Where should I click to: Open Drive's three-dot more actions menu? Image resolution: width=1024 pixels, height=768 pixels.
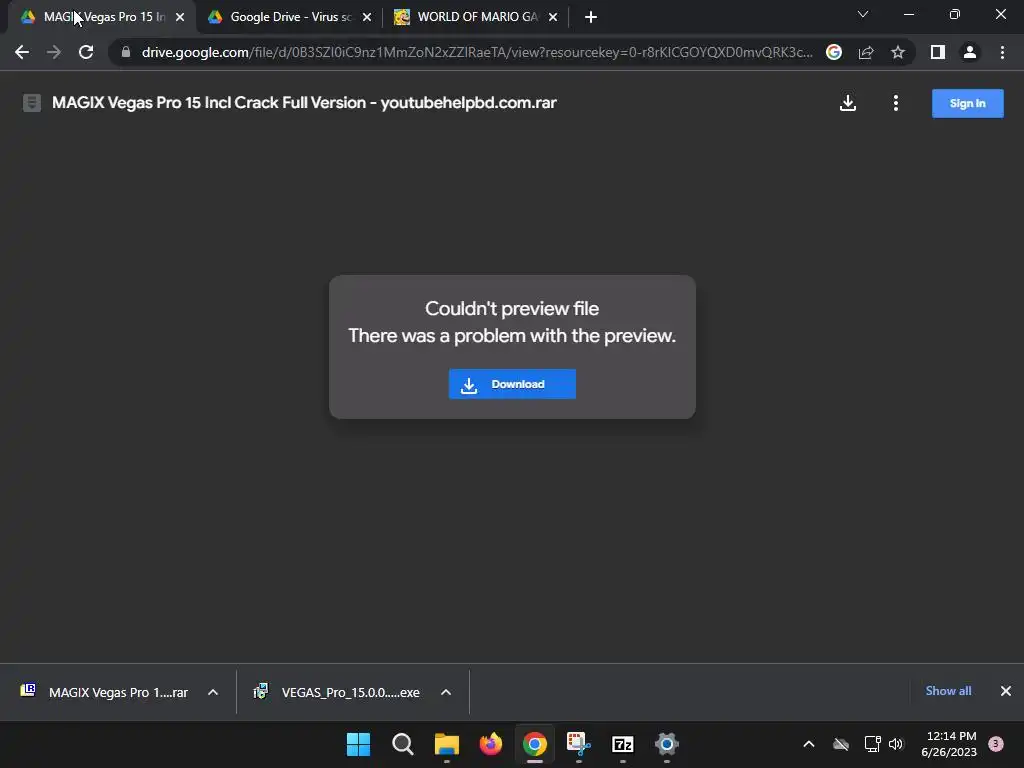(x=895, y=103)
